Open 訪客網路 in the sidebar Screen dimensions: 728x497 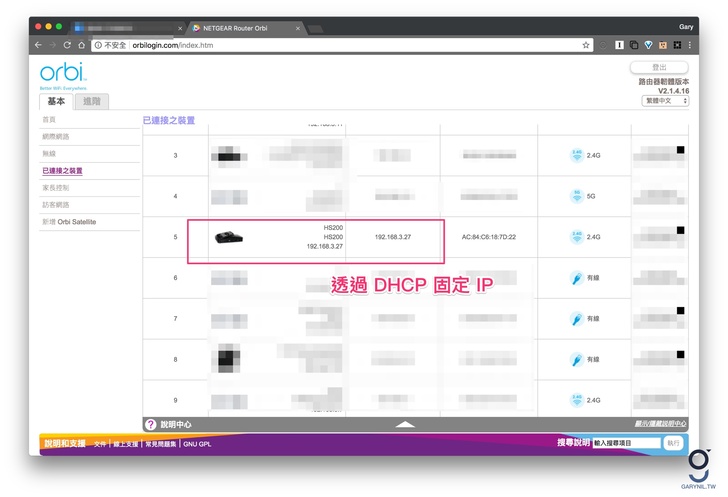pos(56,205)
